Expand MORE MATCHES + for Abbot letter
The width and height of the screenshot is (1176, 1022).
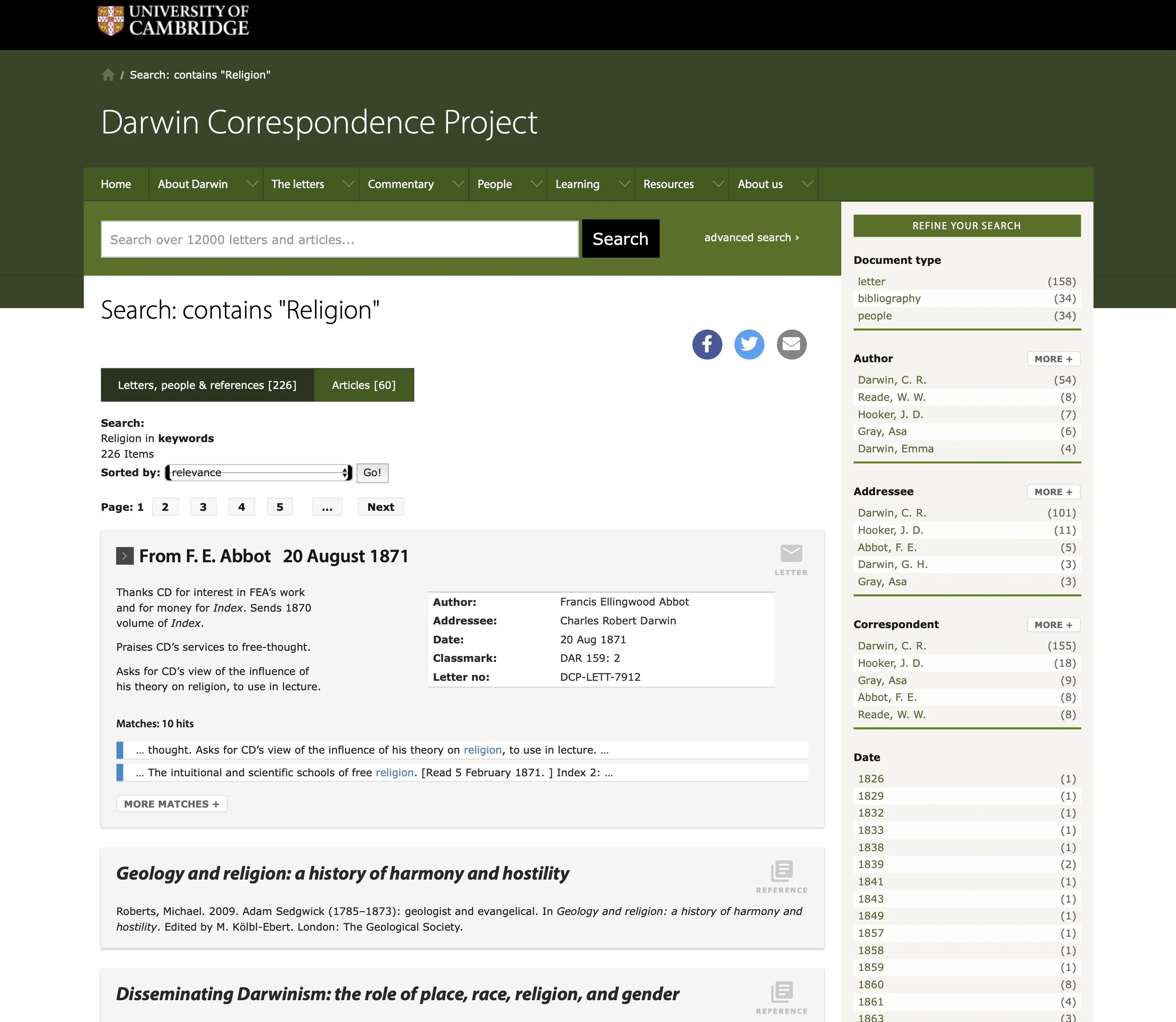(x=171, y=803)
